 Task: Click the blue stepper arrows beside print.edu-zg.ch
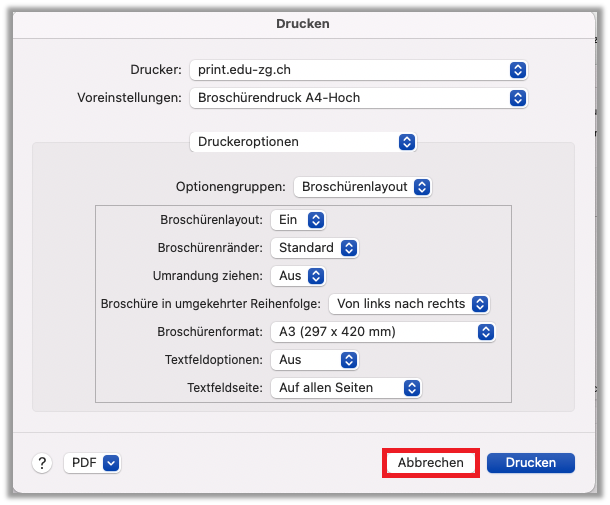click(517, 70)
